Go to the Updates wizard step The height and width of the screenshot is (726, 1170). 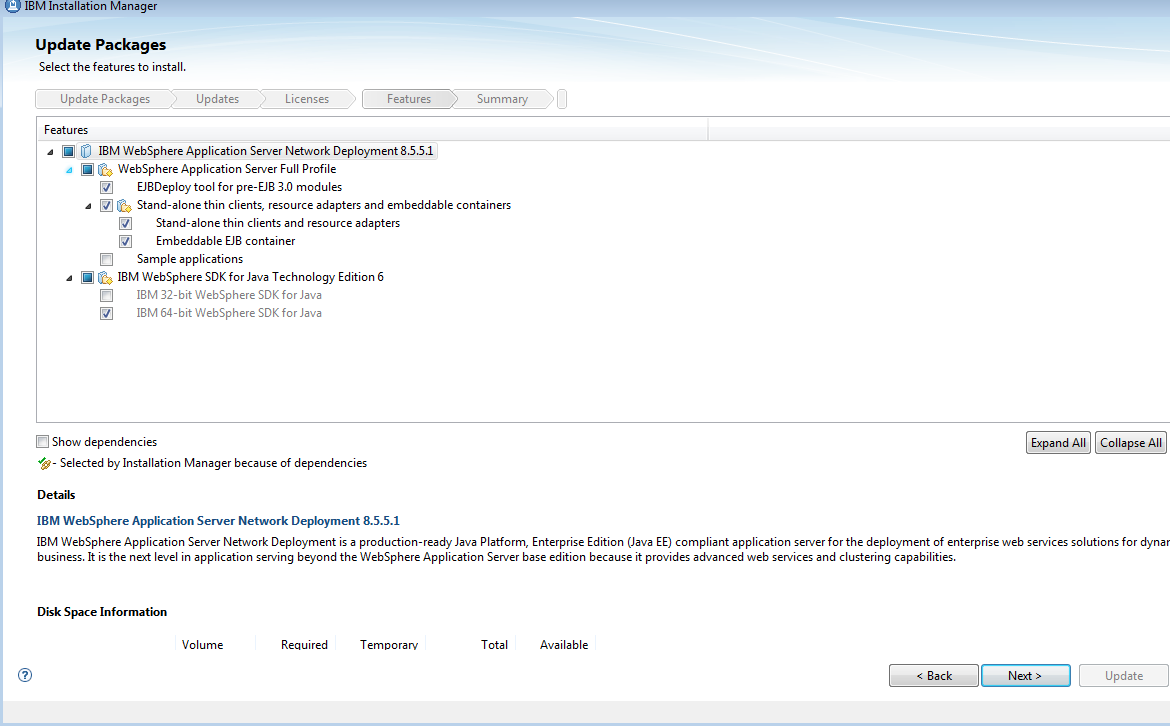pos(217,98)
